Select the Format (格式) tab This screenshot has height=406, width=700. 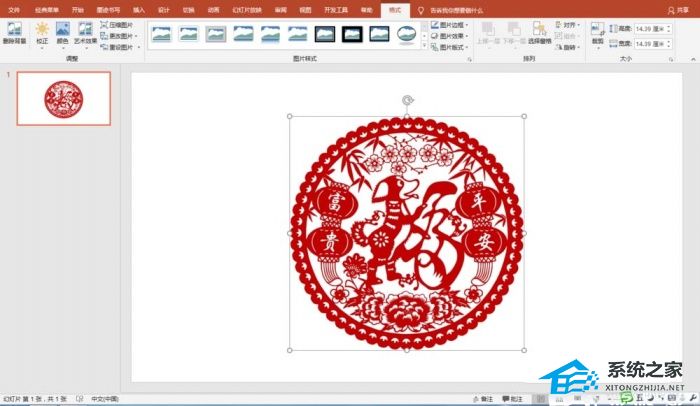coord(395,10)
